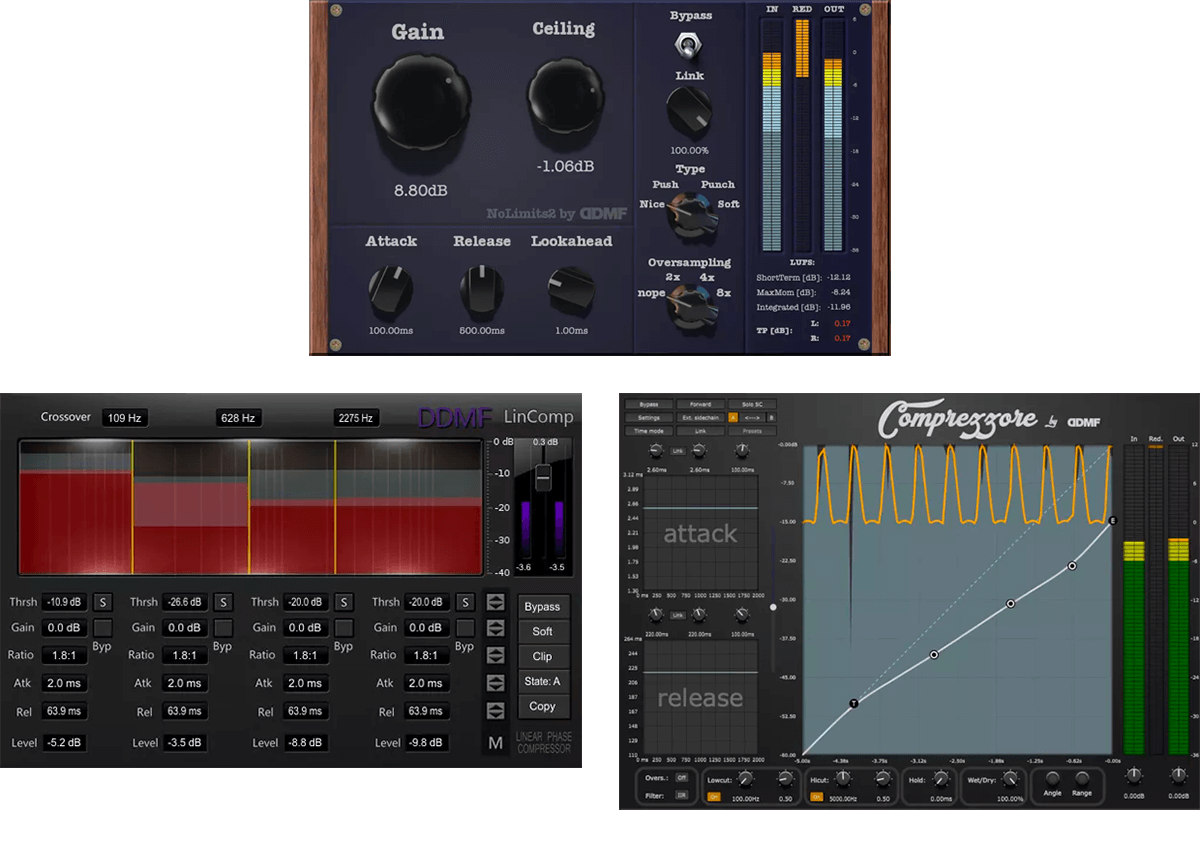Click the 109 Hz crossover frequency field
Image resolution: width=1200 pixels, height=843 pixels.
click(x=124, y=418)
